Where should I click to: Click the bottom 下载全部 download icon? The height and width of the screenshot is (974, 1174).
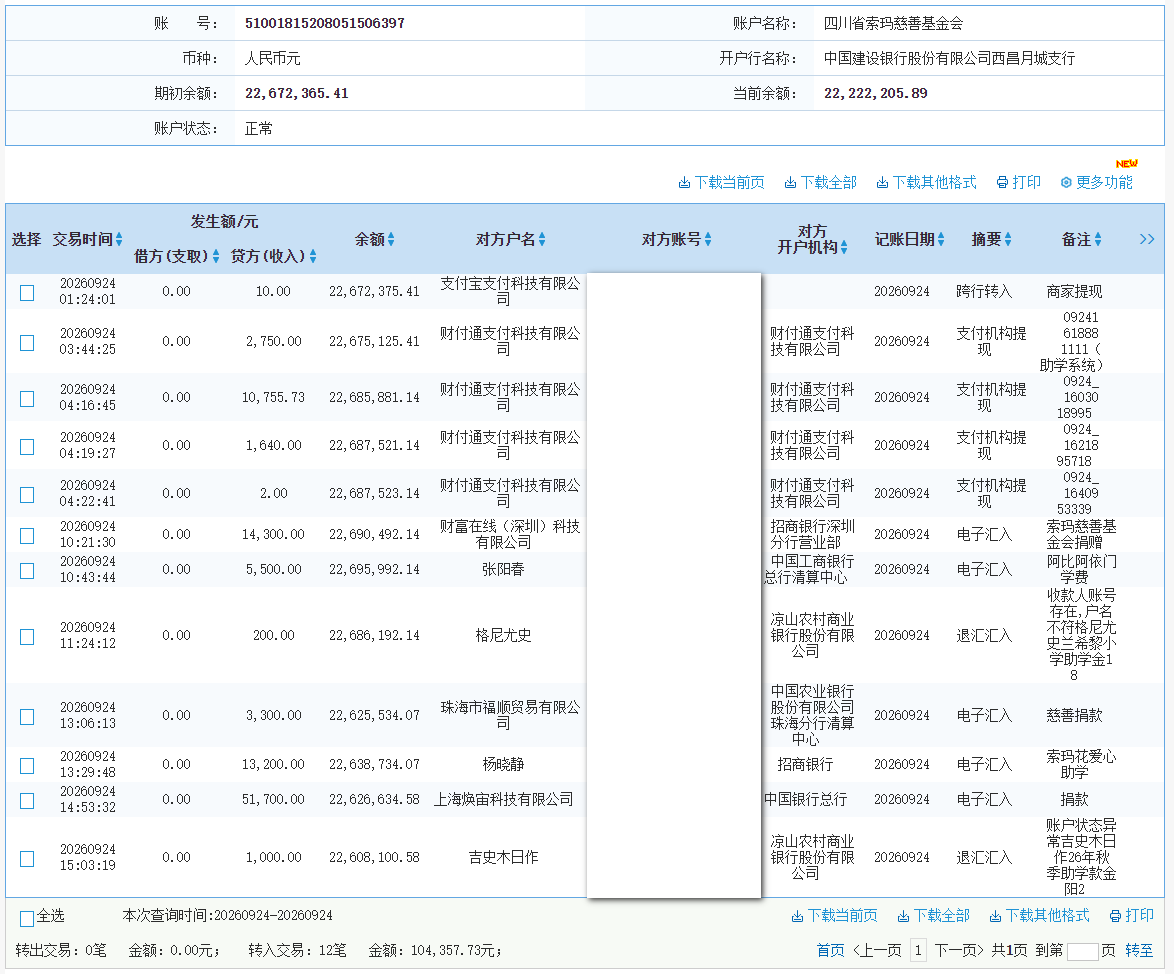tap(903, 916)
